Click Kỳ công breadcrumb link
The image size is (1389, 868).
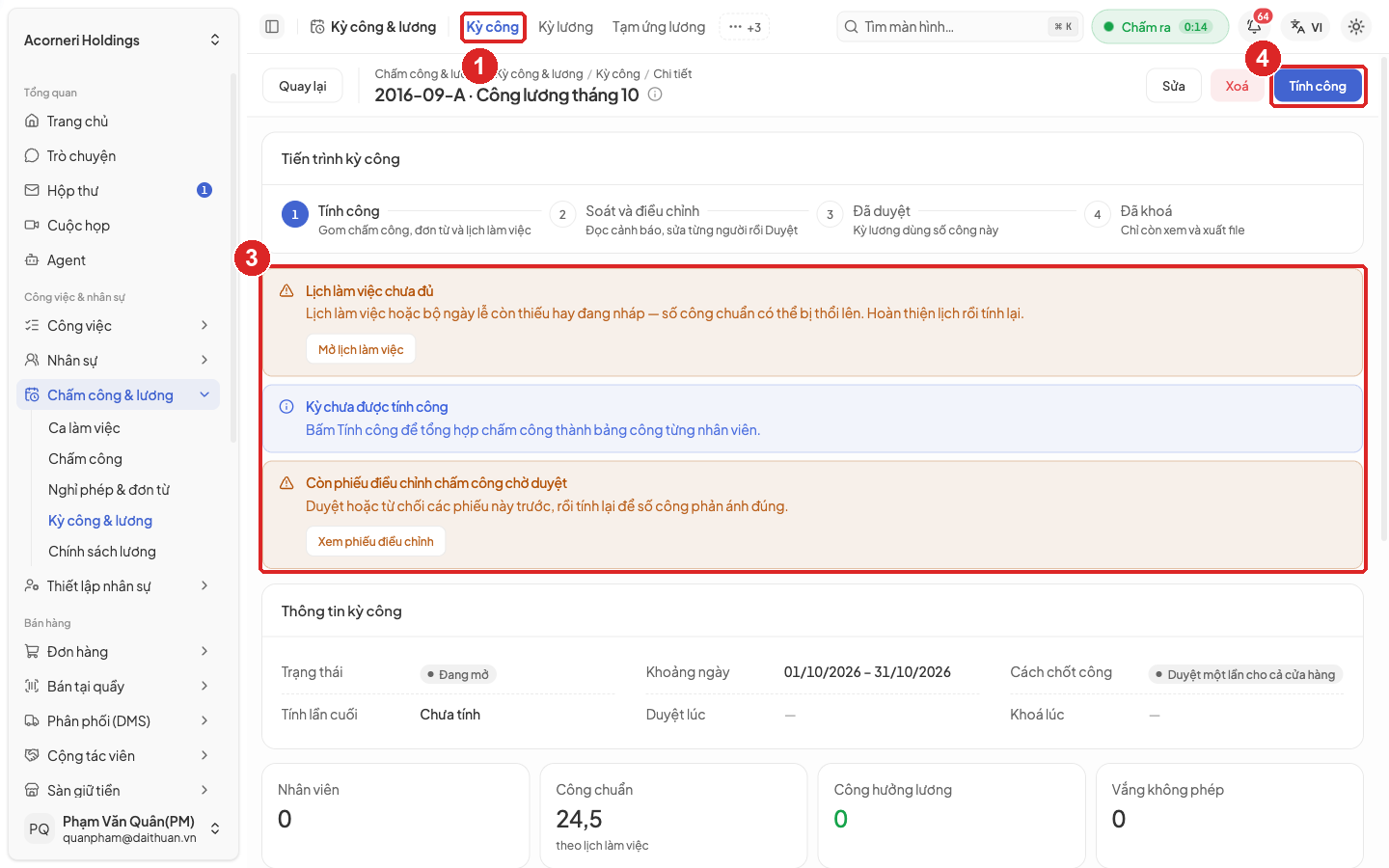click(618, 74)
